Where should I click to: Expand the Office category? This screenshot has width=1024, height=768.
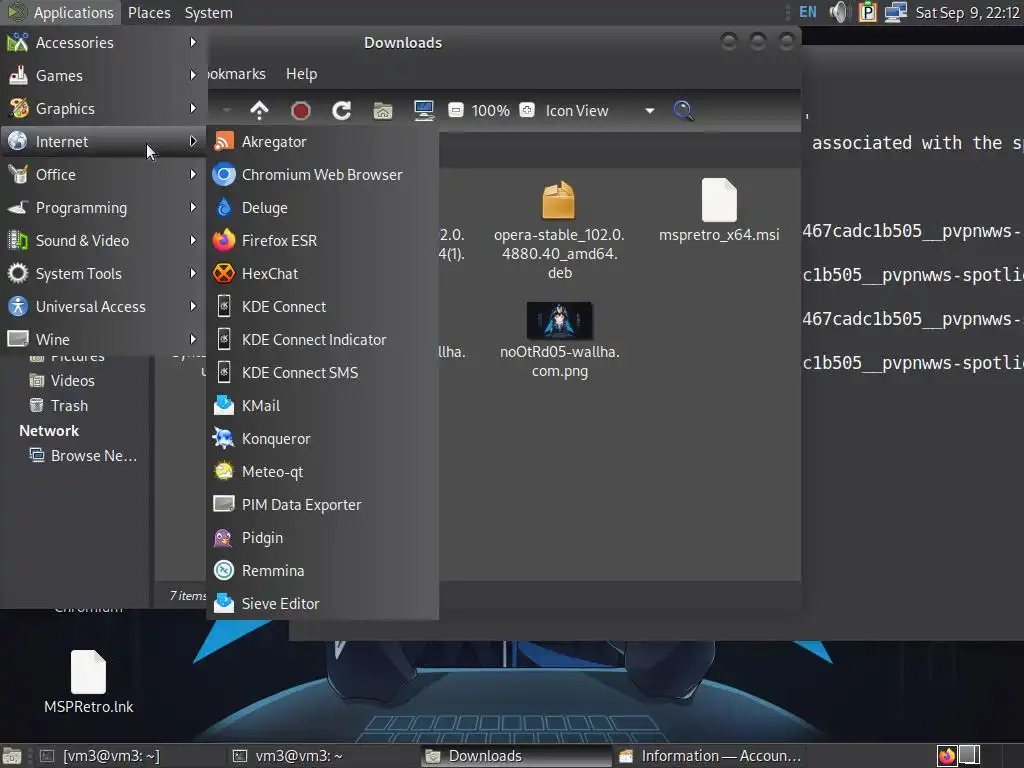click(104, 174)
